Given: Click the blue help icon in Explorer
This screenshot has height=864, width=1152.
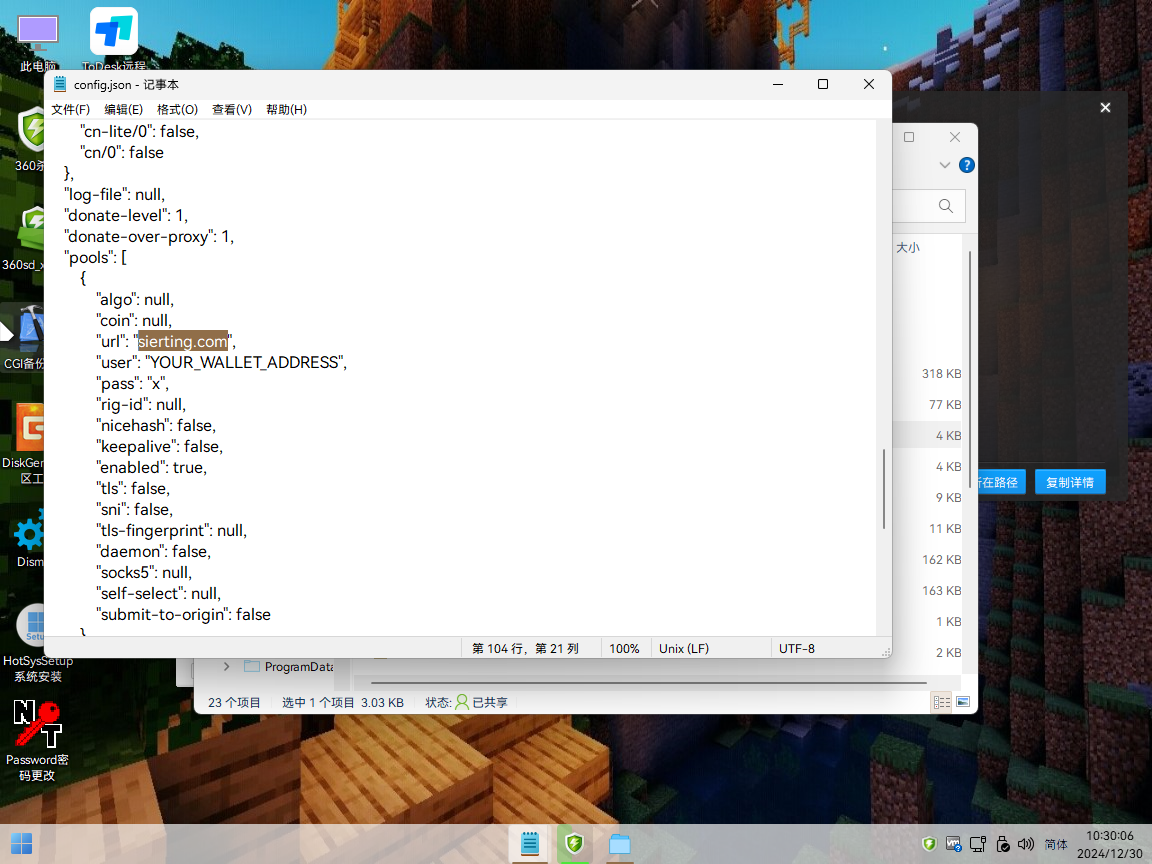Looking at the screenshot, I should pos(967,165).
